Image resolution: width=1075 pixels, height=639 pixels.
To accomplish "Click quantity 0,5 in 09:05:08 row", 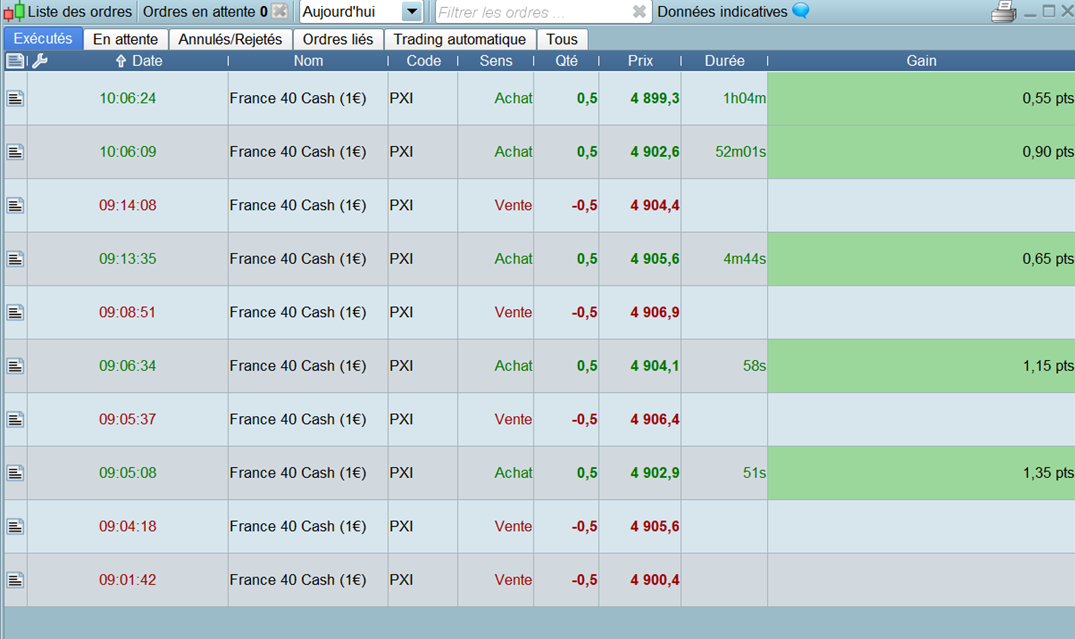I will point(566,473).
